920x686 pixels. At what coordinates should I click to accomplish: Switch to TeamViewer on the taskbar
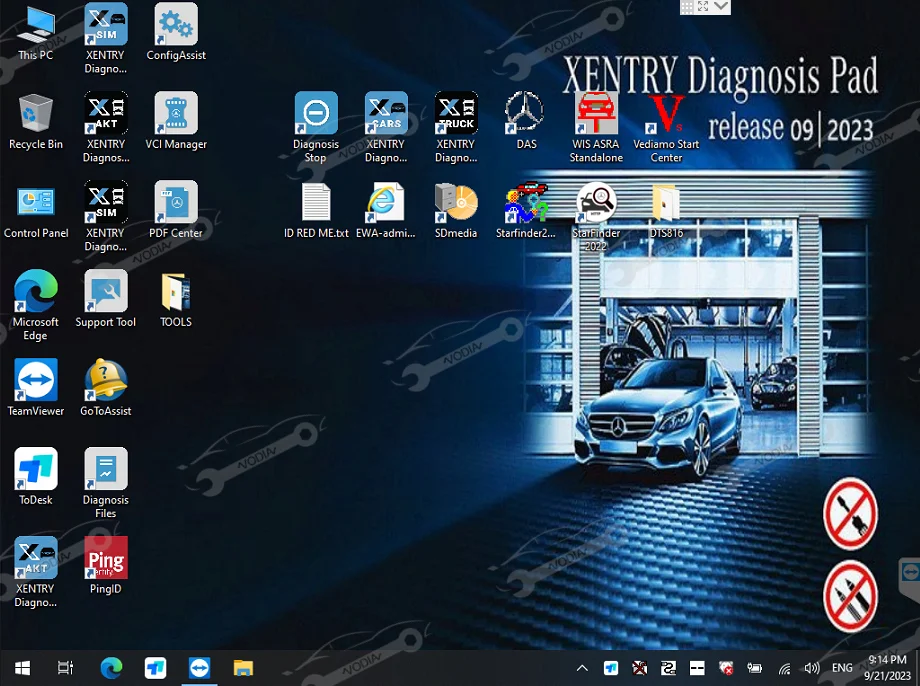[199, 668]
